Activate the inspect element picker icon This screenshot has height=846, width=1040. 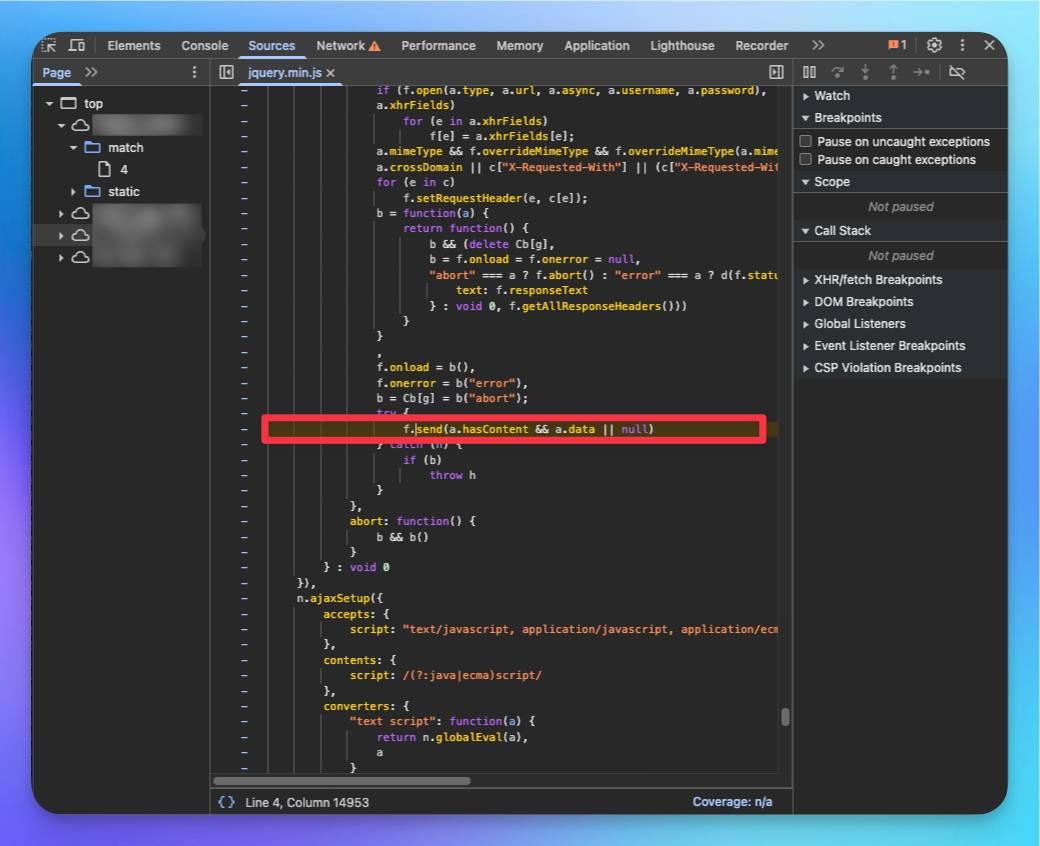tap(50, 45)
